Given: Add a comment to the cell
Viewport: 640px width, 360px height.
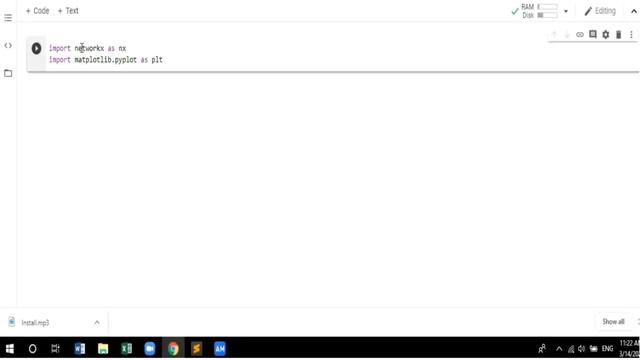Looking at the screenshot, I should coord(593,35).
